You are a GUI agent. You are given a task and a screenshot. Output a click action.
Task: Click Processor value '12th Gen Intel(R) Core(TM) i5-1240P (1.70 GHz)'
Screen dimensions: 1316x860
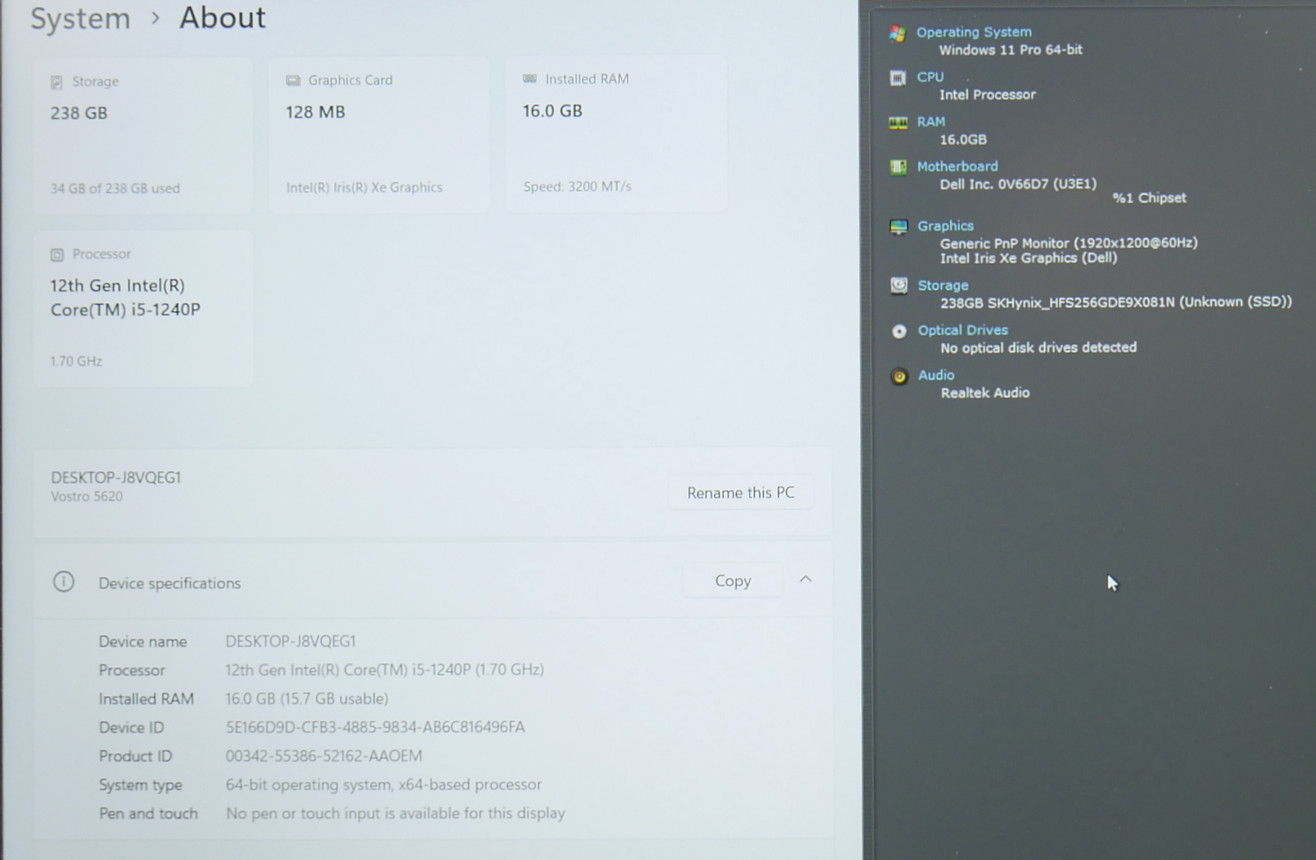point(385,670)
